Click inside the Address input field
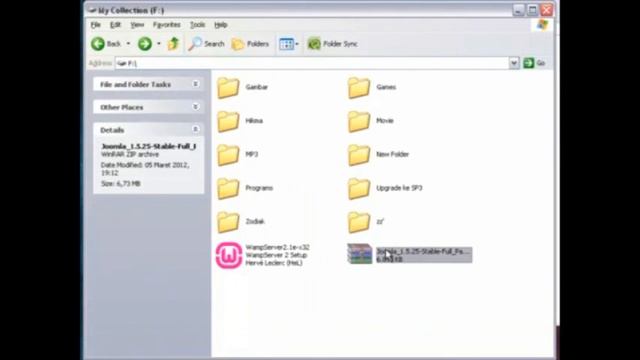This screenshot has height=360, width=640. 312,63
